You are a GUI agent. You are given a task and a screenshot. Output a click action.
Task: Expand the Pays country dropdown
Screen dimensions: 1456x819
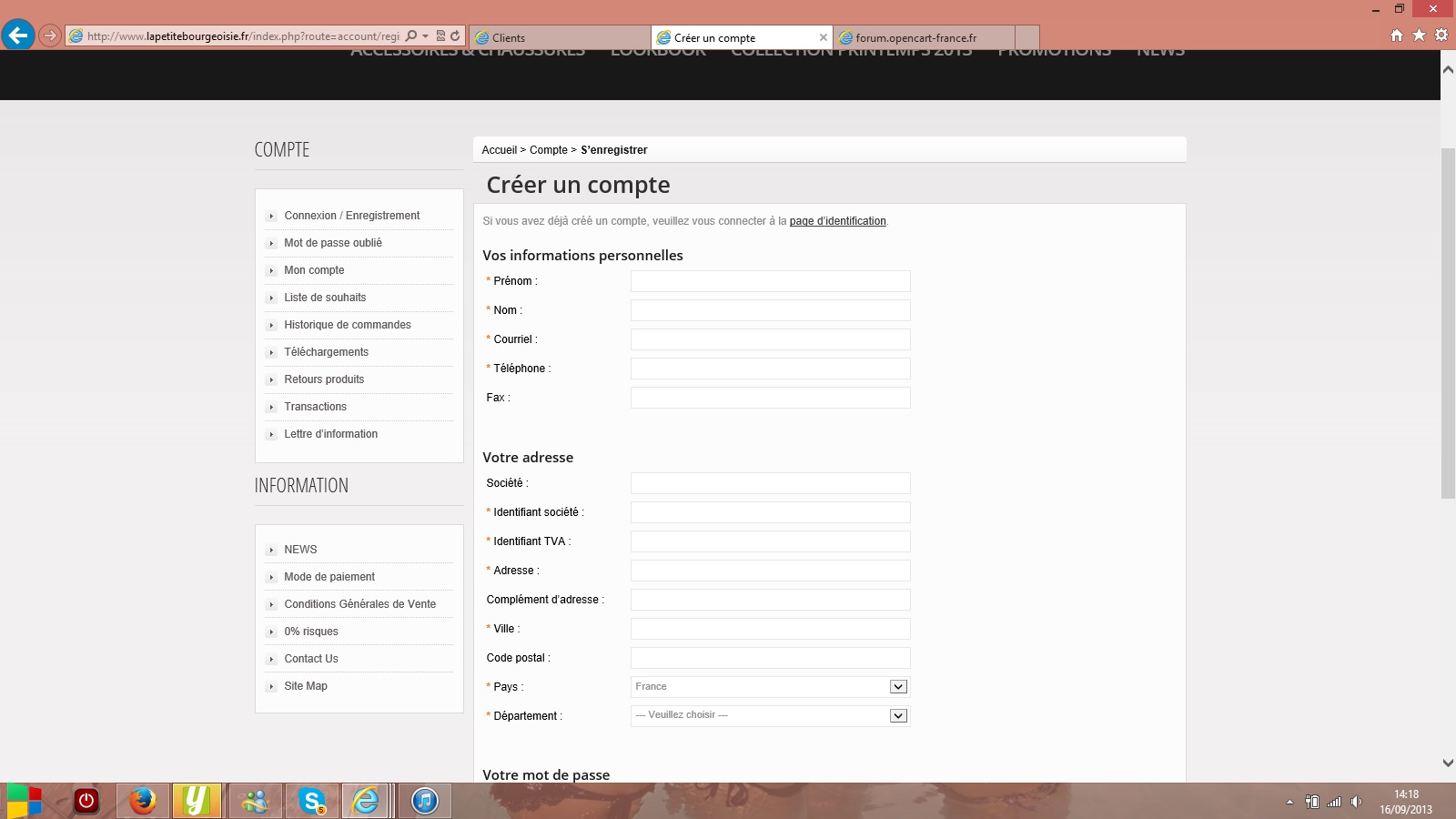click(898, 687)
